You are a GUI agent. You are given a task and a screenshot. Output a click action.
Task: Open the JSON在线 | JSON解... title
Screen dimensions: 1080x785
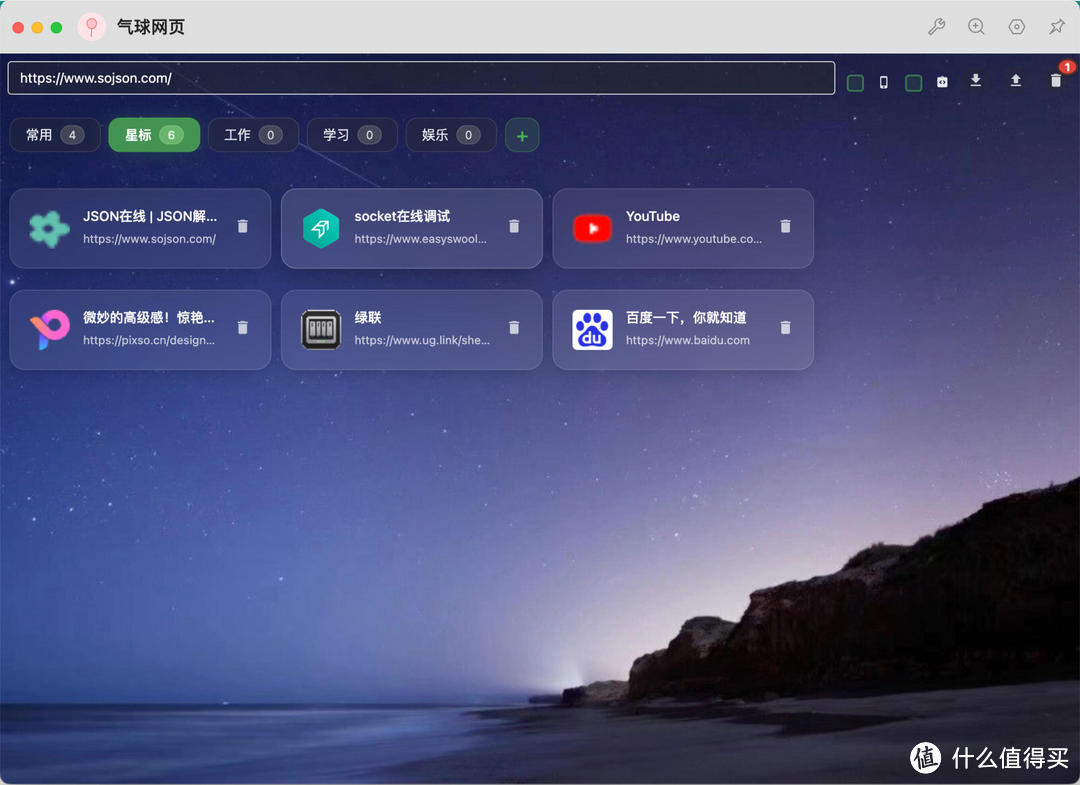[x=150, y=216]
